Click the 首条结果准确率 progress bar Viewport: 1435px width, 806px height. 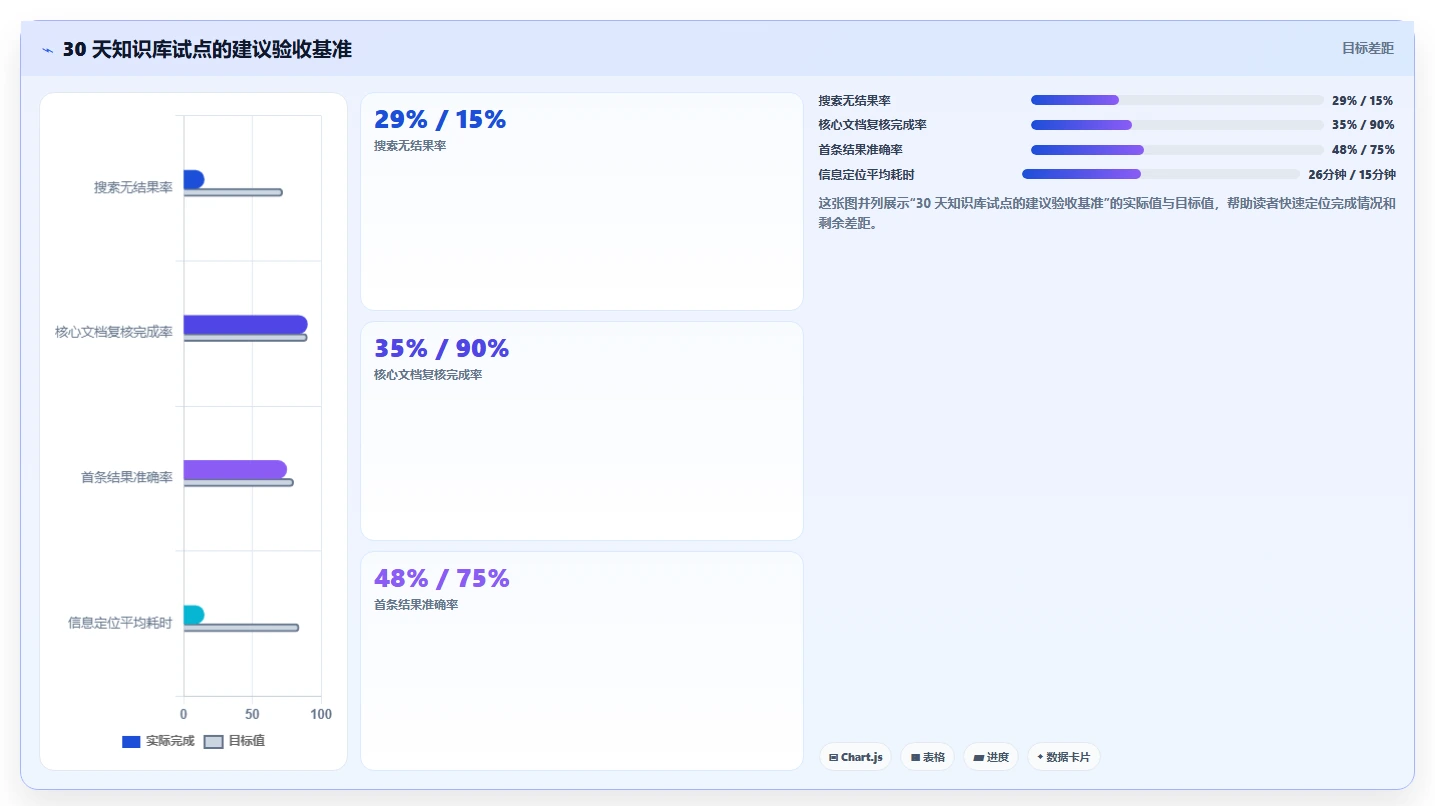tap(1177, 150)
